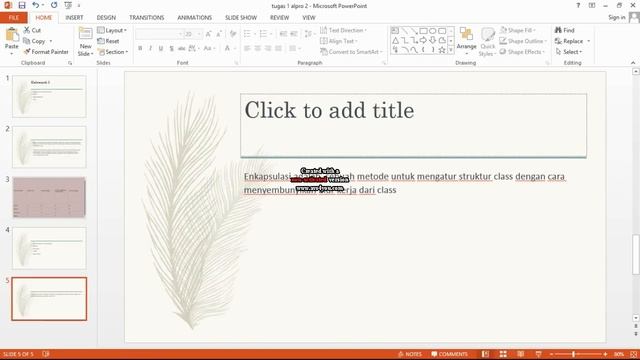
Task: Click Sign in link
Action: point(616,17)
